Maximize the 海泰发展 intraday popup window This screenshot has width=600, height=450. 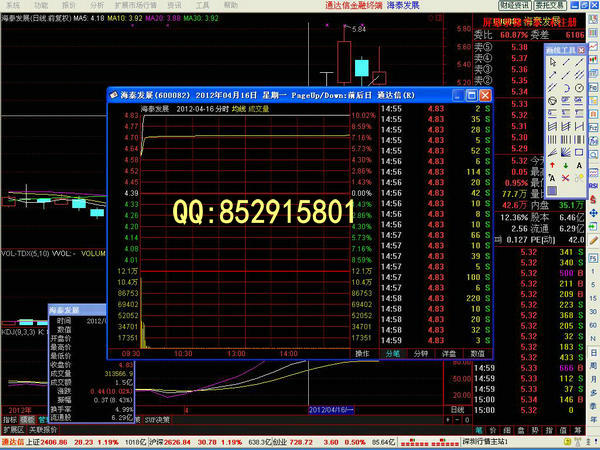pyautogui.click(x=471, y=95)
